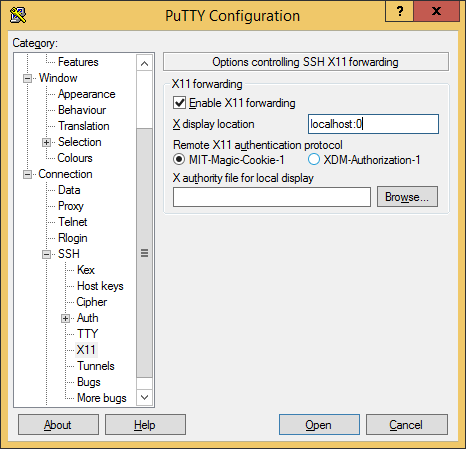Uncheck Enable X11 forwarding
This screenshot has width=466, height=449.
[179, 103]
